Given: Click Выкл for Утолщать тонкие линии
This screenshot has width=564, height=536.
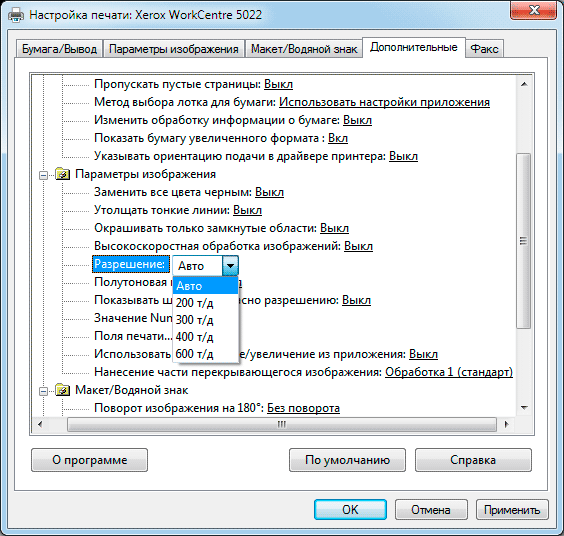Looking at the screenshot, I should [x=247, y=210].
